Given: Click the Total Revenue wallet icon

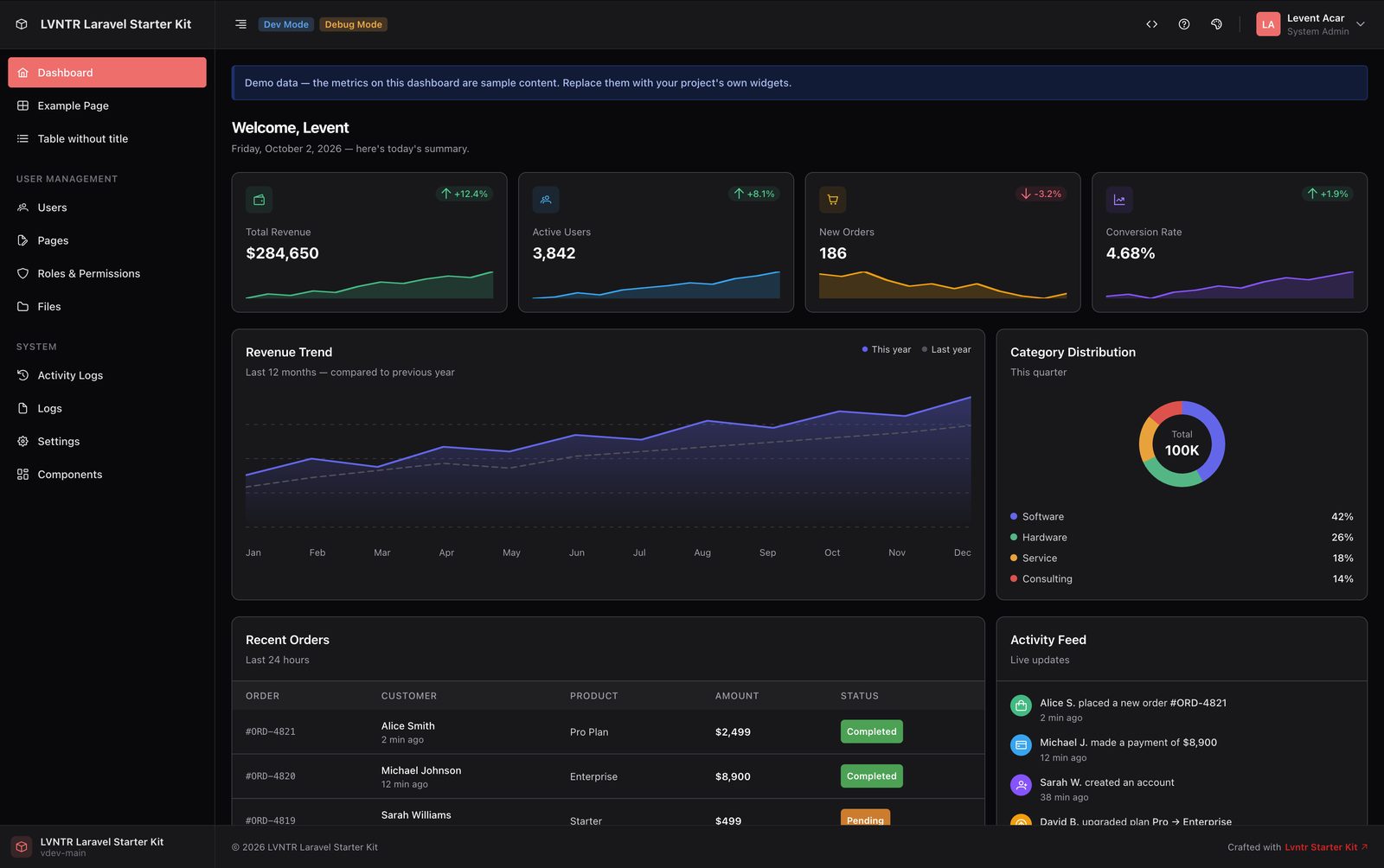Looking at the screenshot, I should 259,200.
